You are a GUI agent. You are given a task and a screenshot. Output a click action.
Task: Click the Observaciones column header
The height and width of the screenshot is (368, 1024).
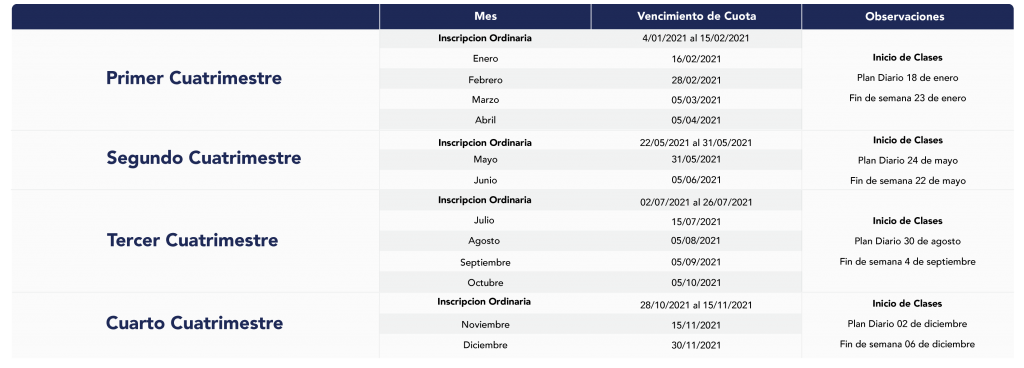pyautogui.click(x=908, y=17)
